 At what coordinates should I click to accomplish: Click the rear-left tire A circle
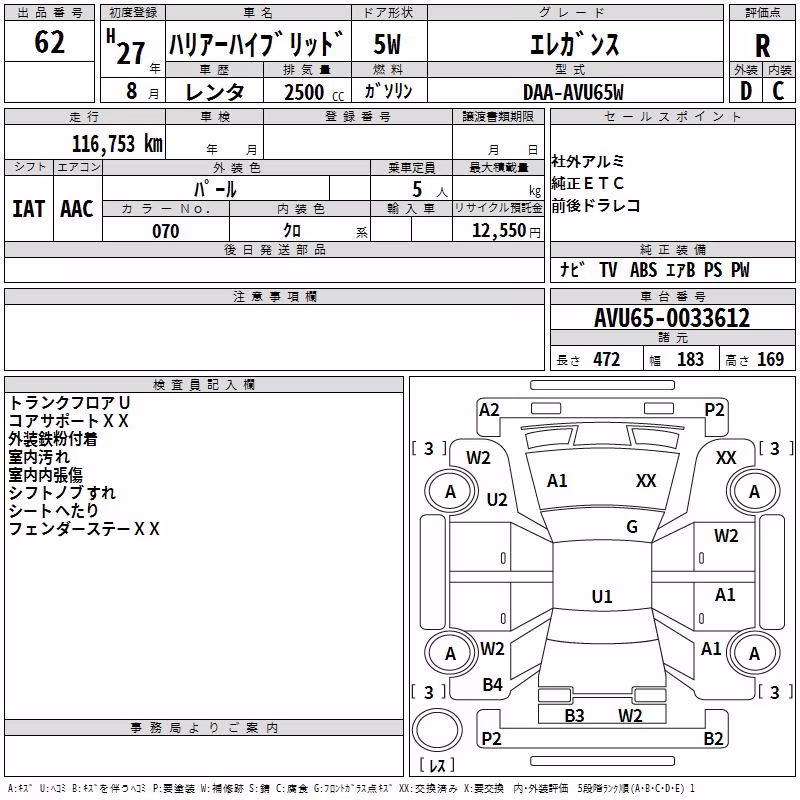click(450, 653)
